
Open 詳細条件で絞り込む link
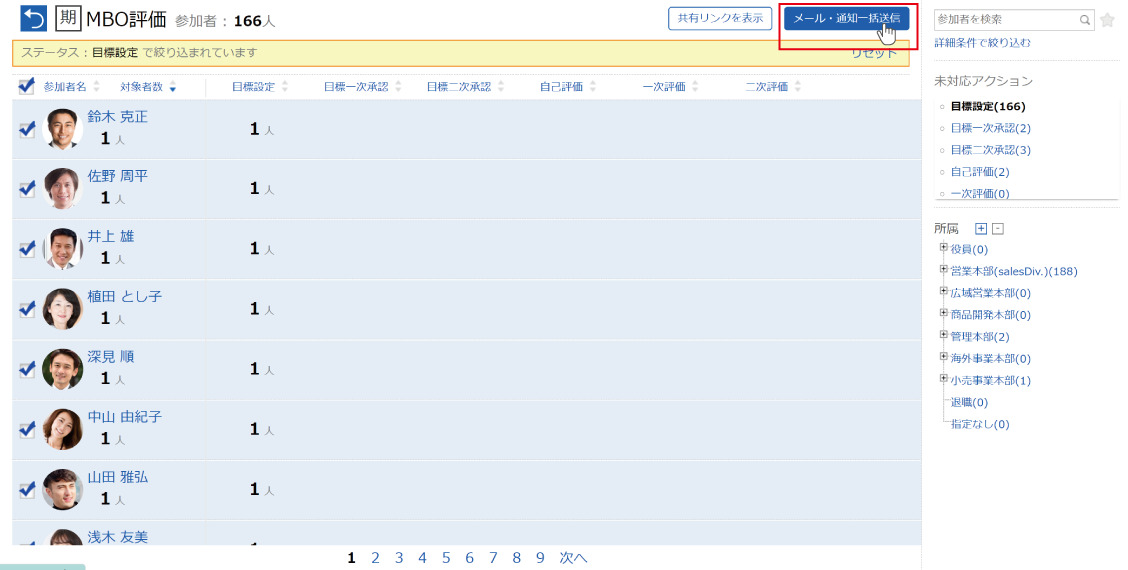tap(982, 43)
